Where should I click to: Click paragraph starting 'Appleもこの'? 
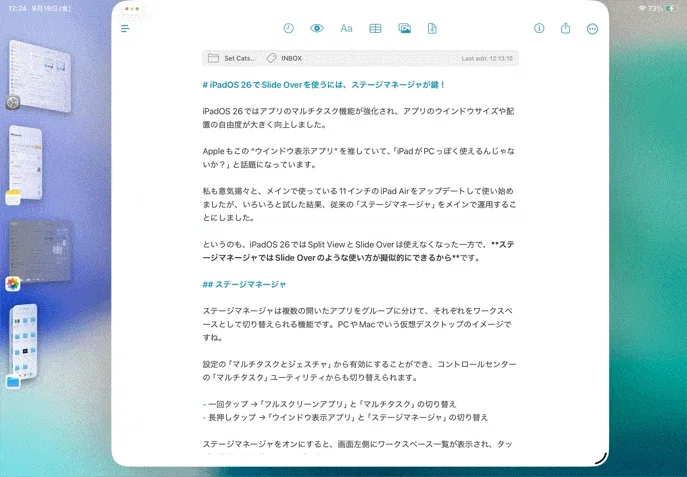point(358,158)
